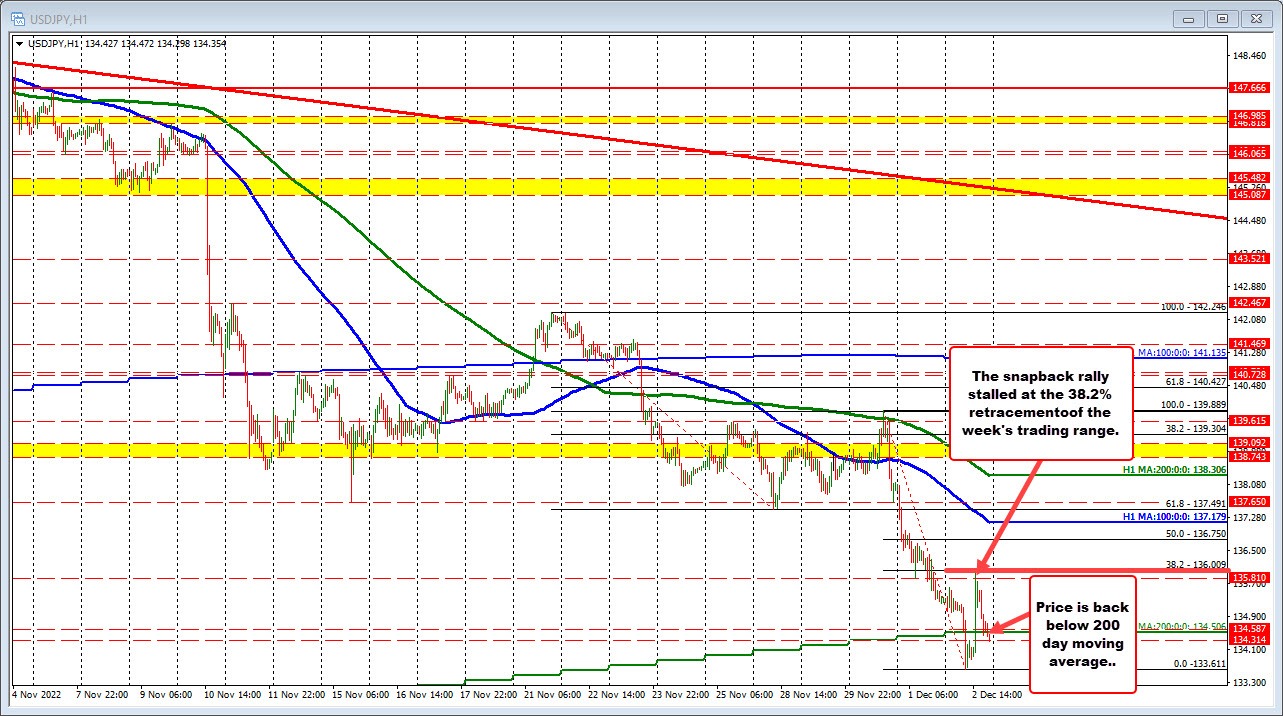Click the yellow highlight zone near 145.482

pyautogui.click(x=600, y=185)
